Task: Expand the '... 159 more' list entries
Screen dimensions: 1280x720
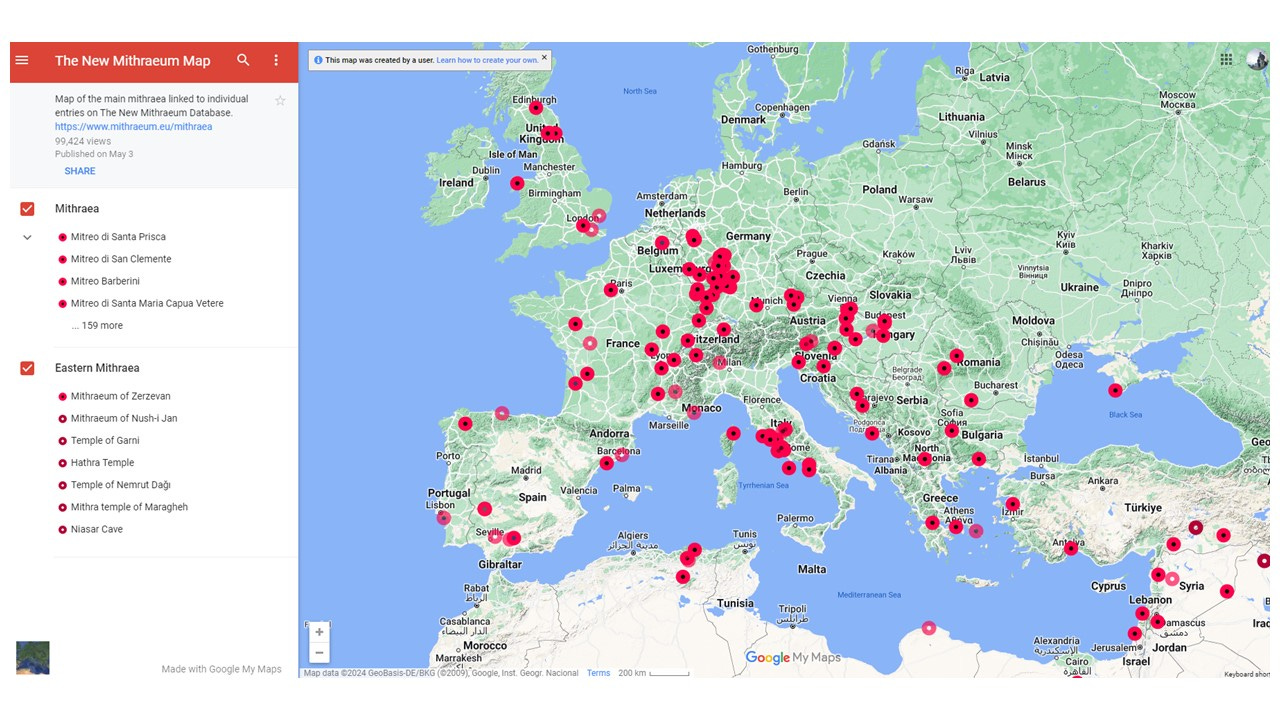Action: 97,325
